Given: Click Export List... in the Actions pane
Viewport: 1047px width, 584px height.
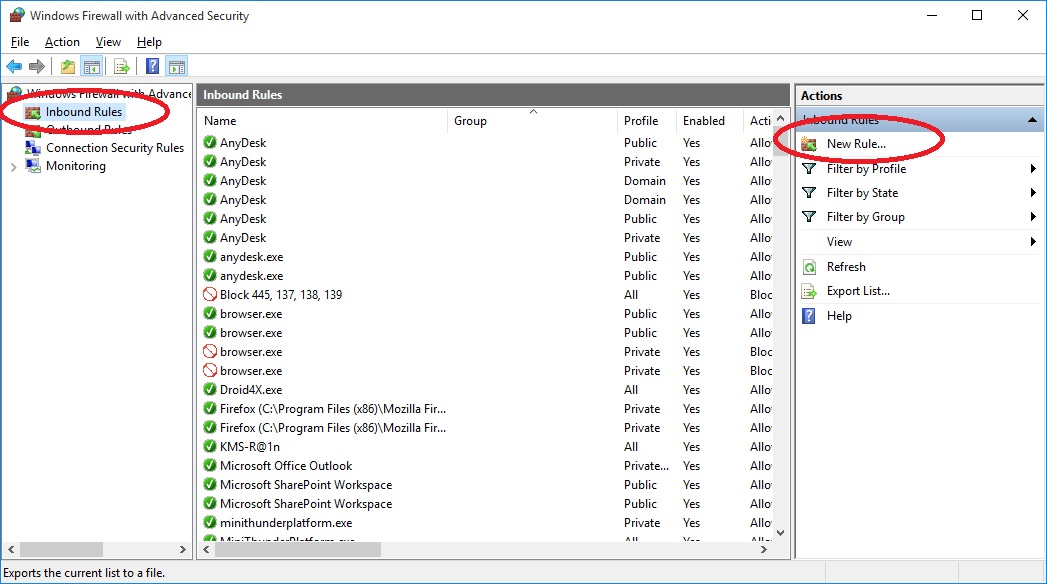Looking at the screenshot, I should pos(858,291).
